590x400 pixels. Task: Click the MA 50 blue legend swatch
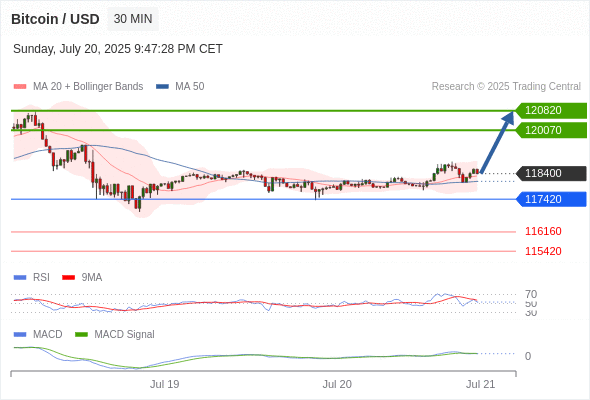coord(162,87)
